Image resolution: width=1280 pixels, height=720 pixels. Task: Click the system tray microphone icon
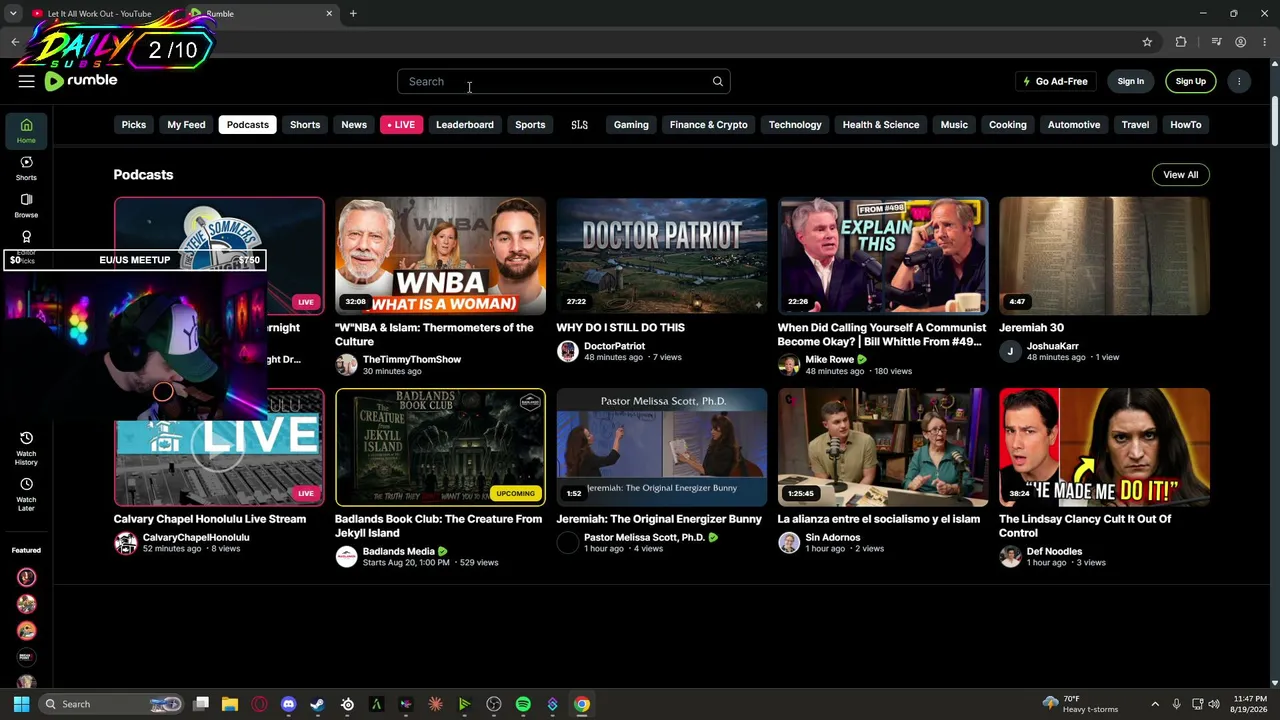pyautogui.click(x=1176, y=704)
